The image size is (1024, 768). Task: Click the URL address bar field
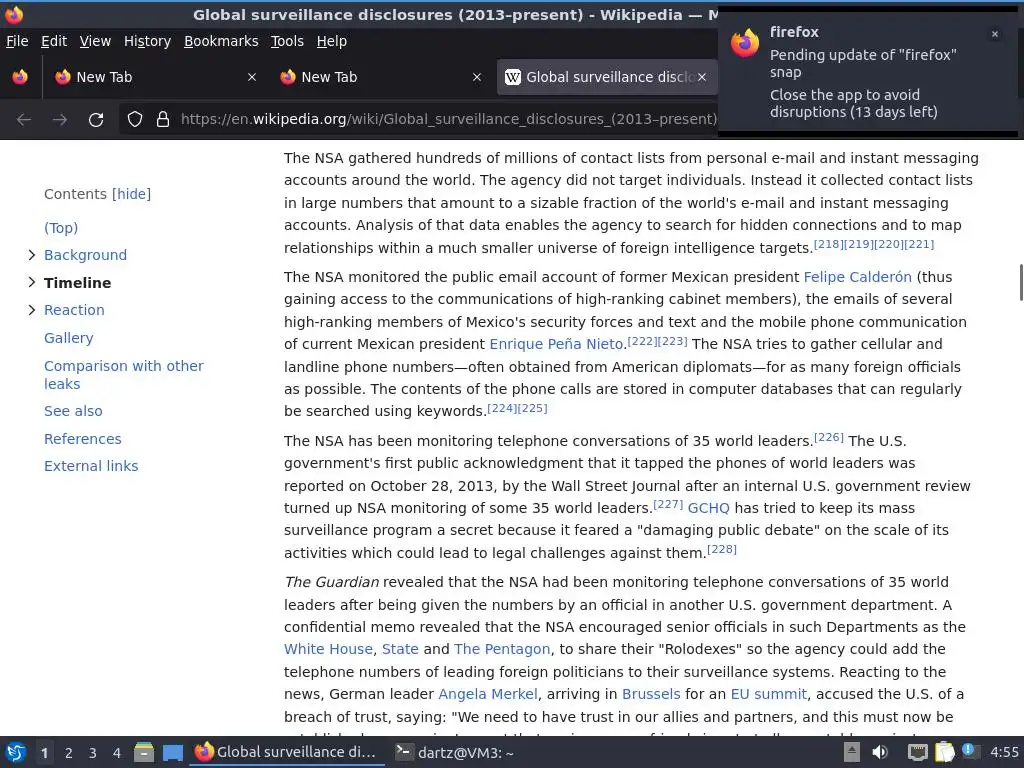[449, 120]
